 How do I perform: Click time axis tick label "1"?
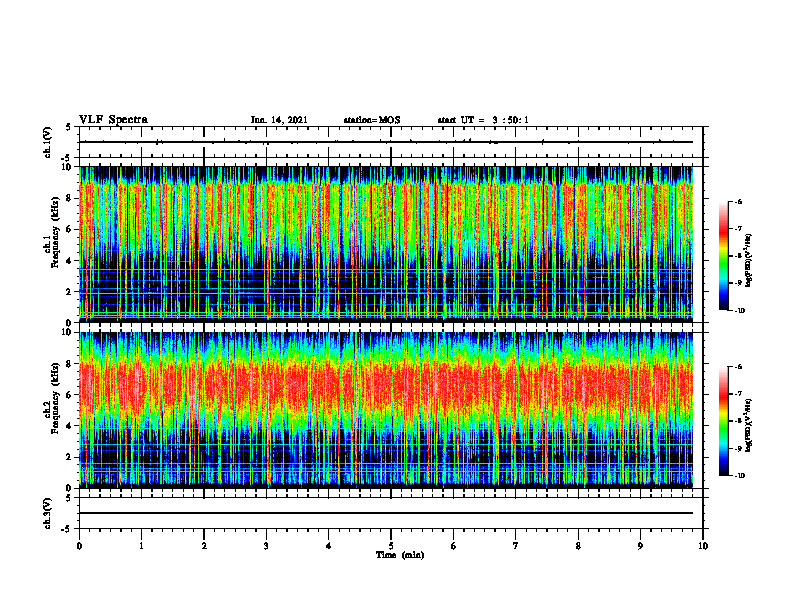(x=141, y=546)
